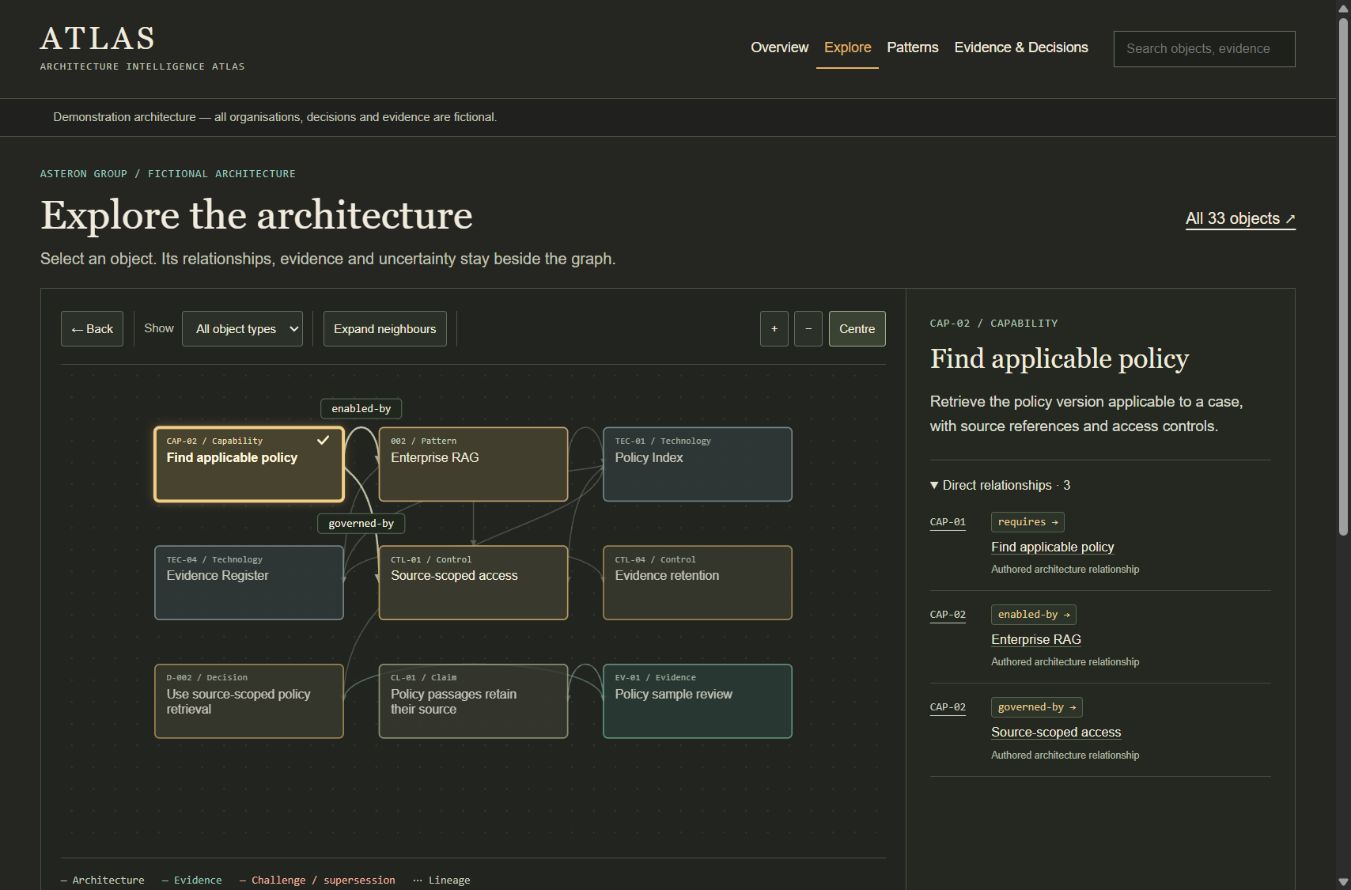
Task: Select the Use source-scoped policy retrieval node
Action: 249,701
